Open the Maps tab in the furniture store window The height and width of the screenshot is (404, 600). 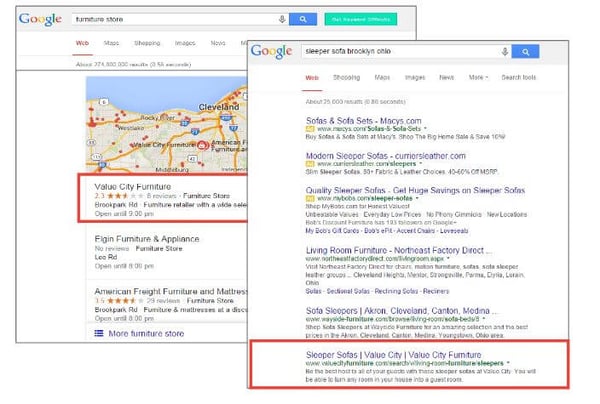pos(111,43)
